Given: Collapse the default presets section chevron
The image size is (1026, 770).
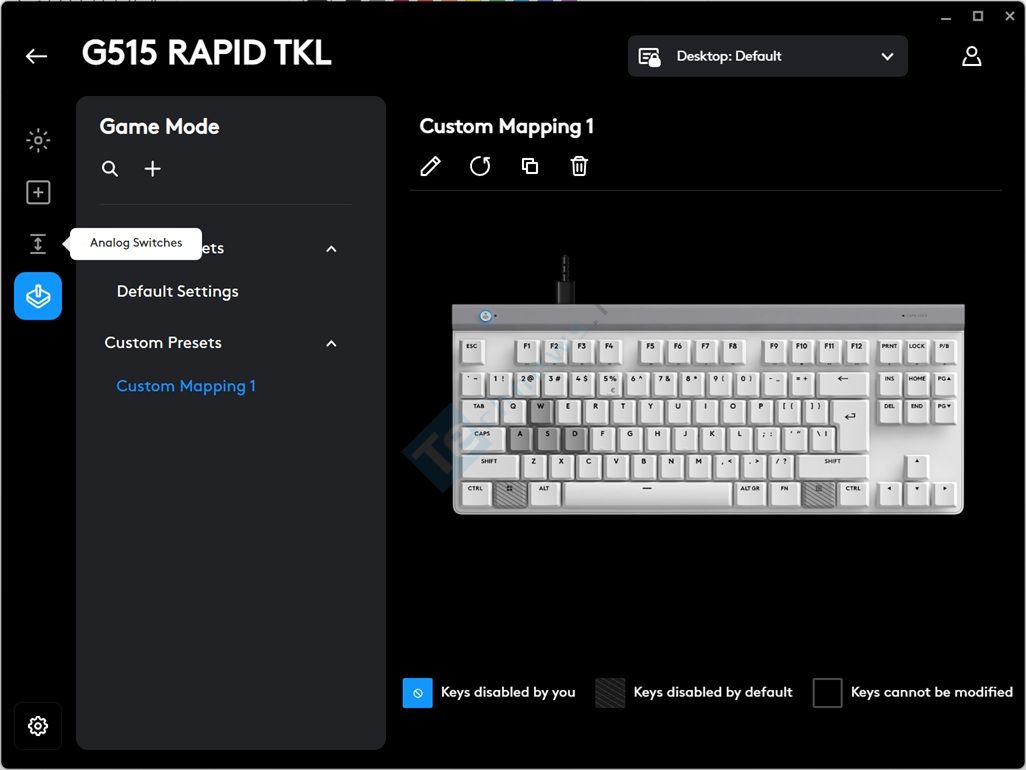Looking at the screenshot, I should (x=331, y=248).
